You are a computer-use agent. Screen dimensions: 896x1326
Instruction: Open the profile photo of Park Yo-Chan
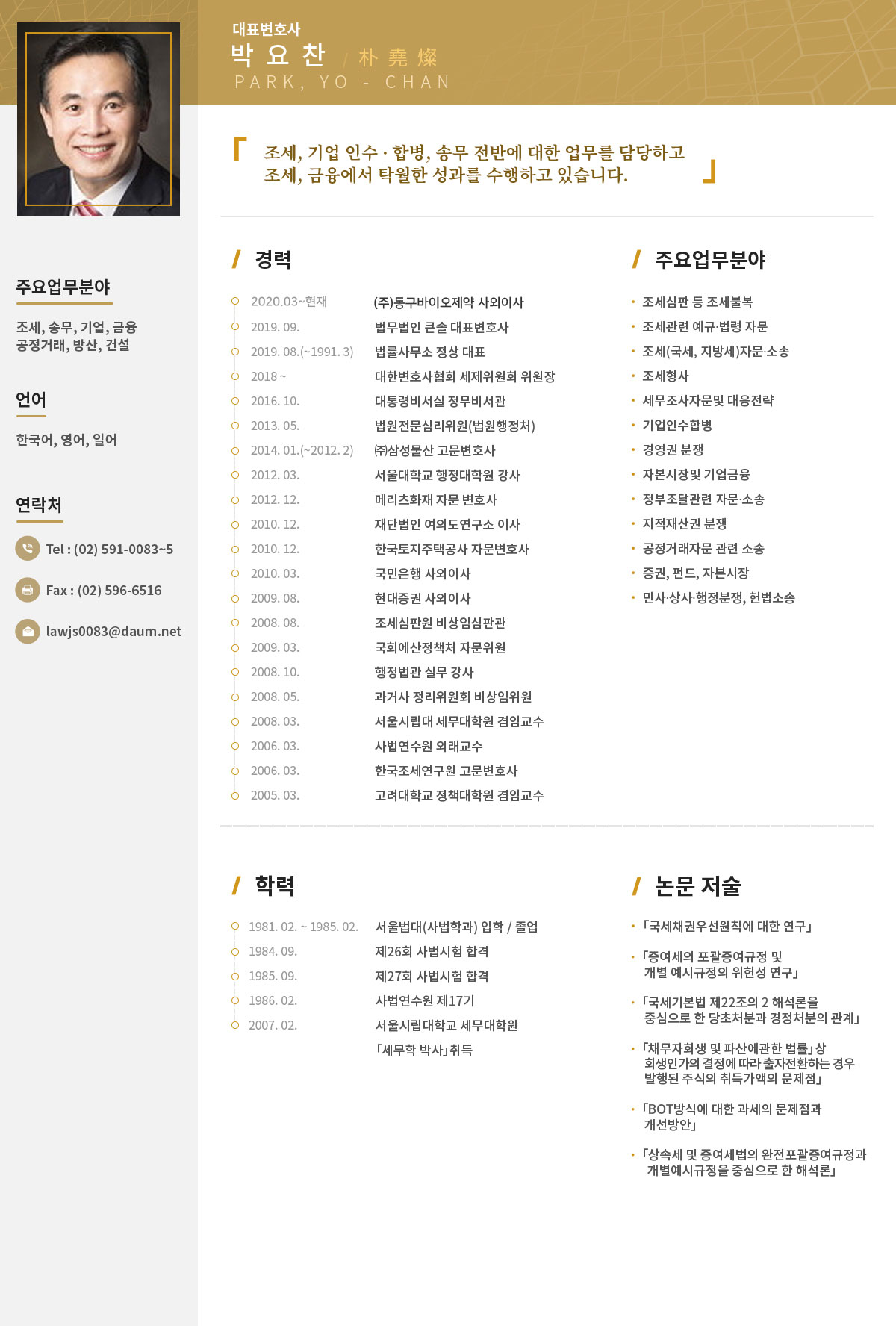(99, 119)
